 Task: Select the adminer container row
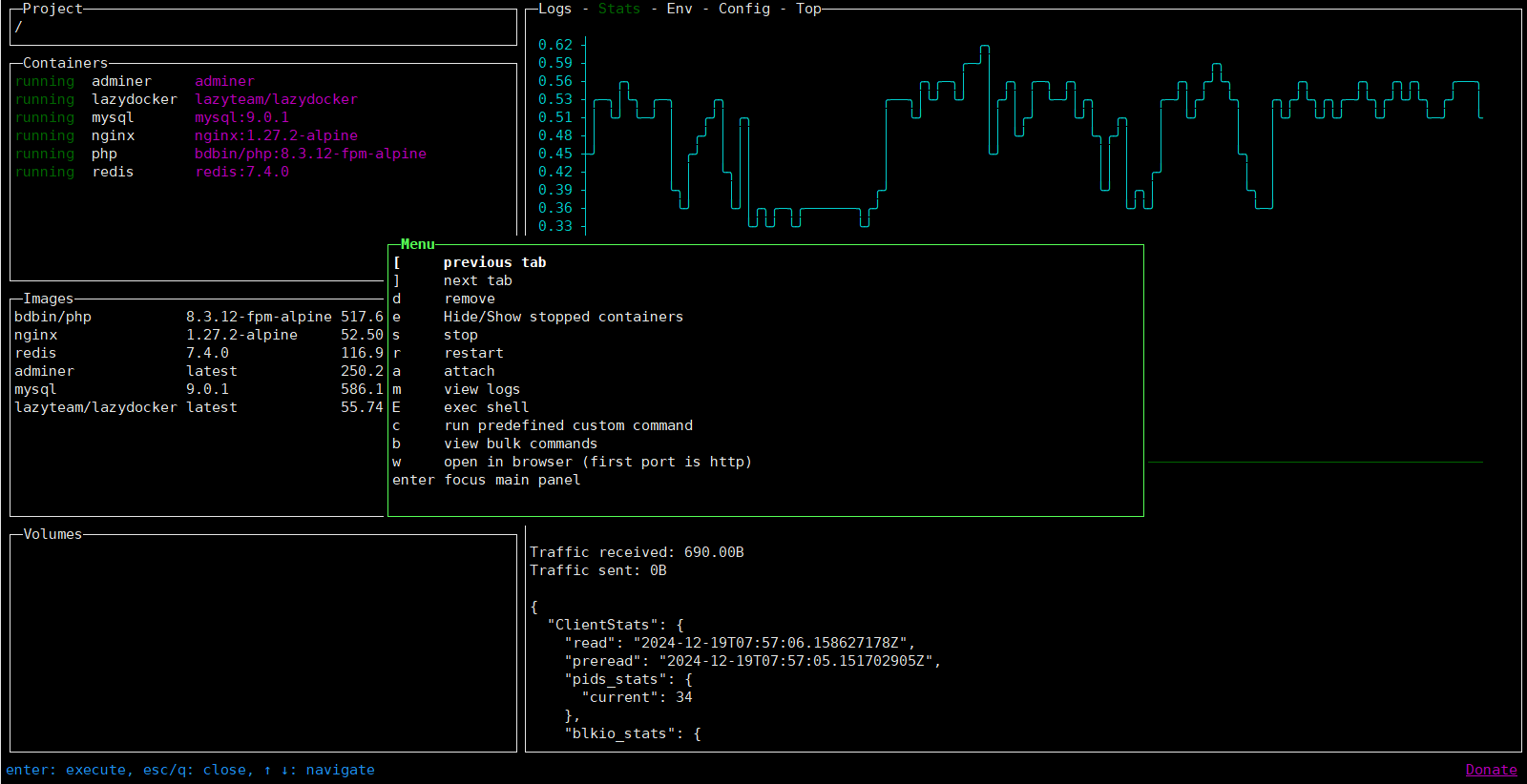[x=263, y=81]
